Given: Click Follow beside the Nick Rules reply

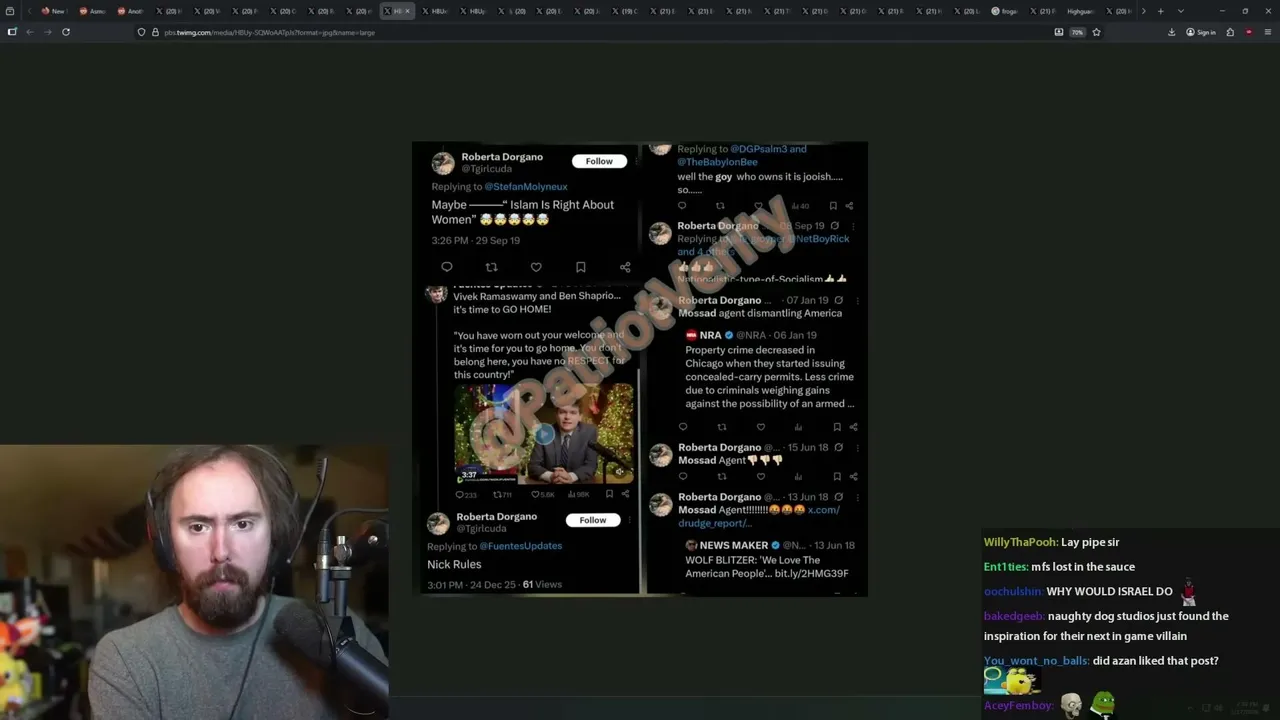Looking at the screenshot, I should [593, 520].
